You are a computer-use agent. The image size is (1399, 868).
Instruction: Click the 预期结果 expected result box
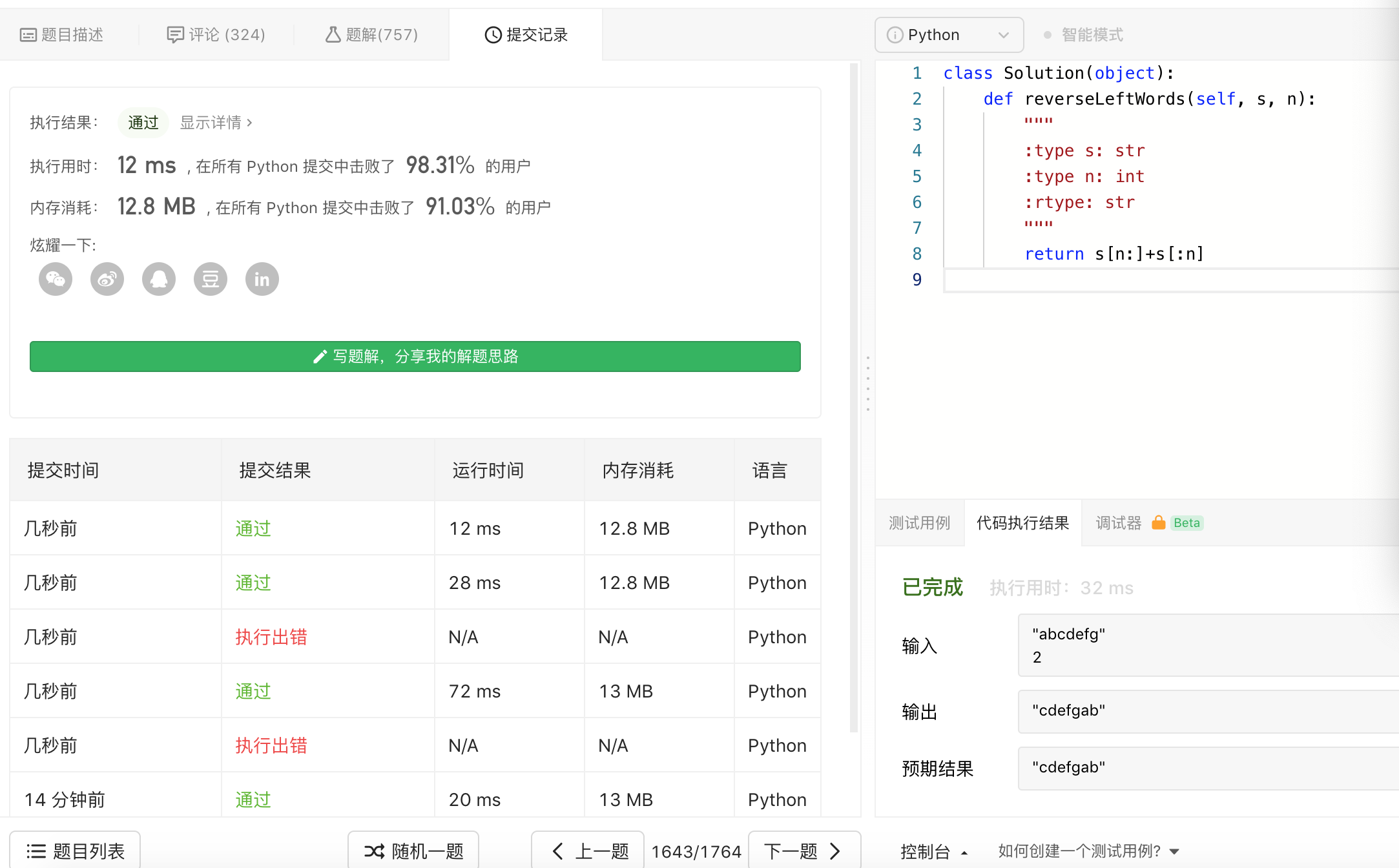(x=1208, y=768)
